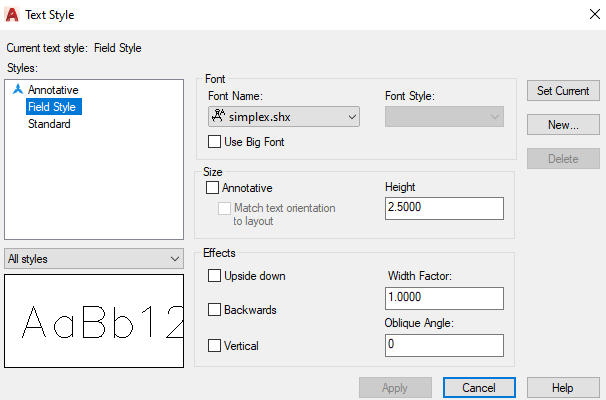Enable the Use Big Font checkbox
This screenshot has height=400, width=606.
point(214,142)
